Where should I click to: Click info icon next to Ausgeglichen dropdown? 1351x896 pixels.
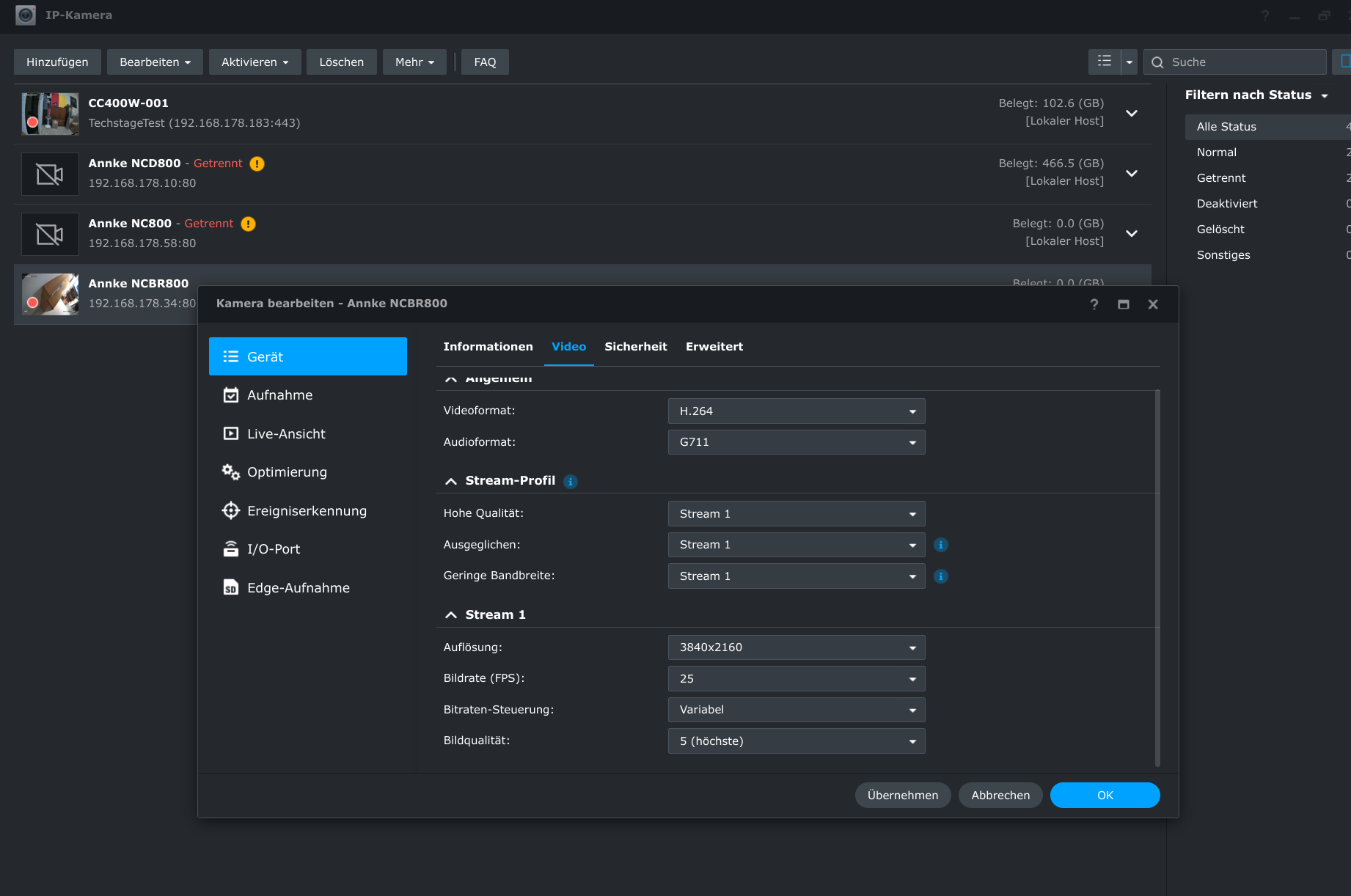940,545
